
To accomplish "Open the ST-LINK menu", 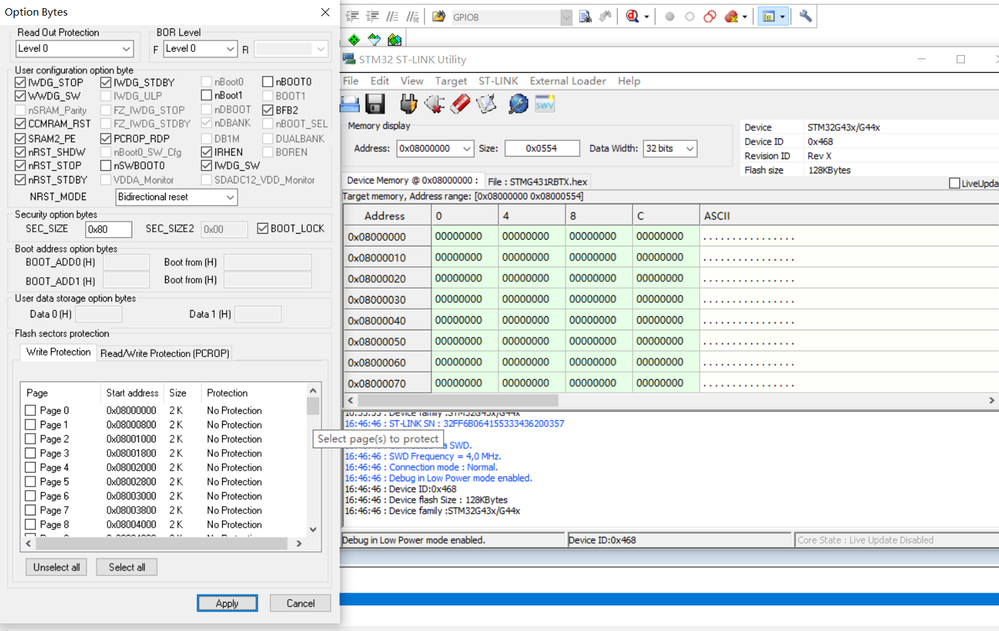I will click(x=498, y=81).
